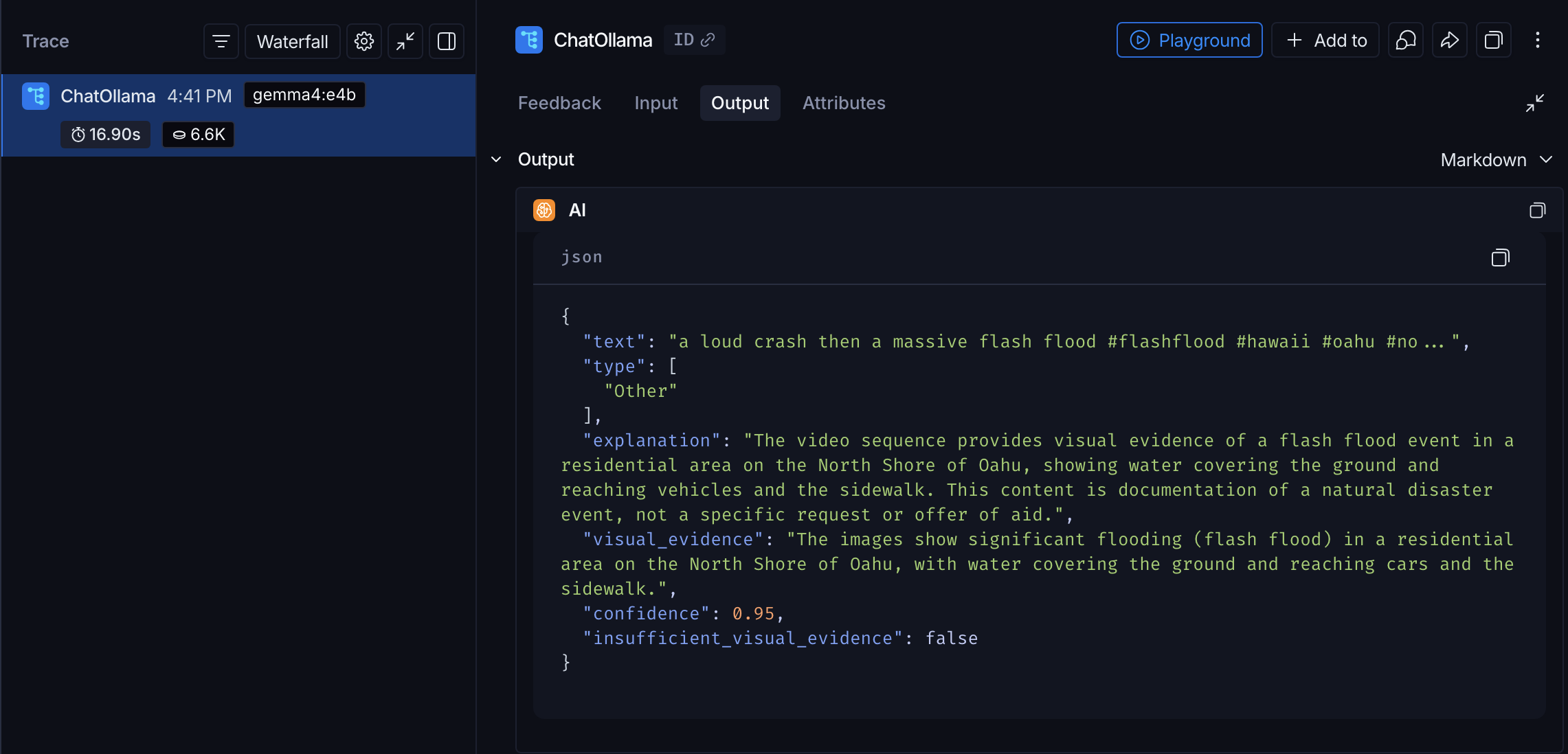
Task: Open the three-dot more options menu
Action: [x=1538, y=41]
